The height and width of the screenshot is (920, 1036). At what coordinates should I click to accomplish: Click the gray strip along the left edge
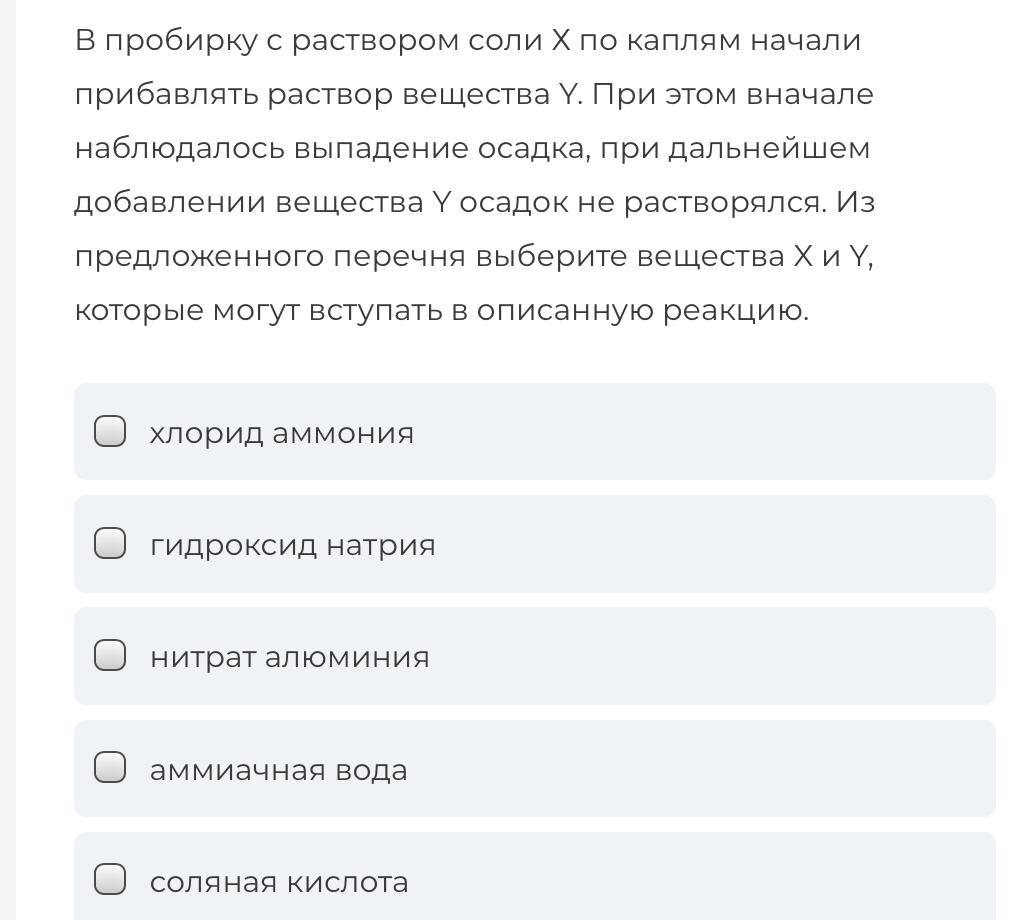coord(7,460)
